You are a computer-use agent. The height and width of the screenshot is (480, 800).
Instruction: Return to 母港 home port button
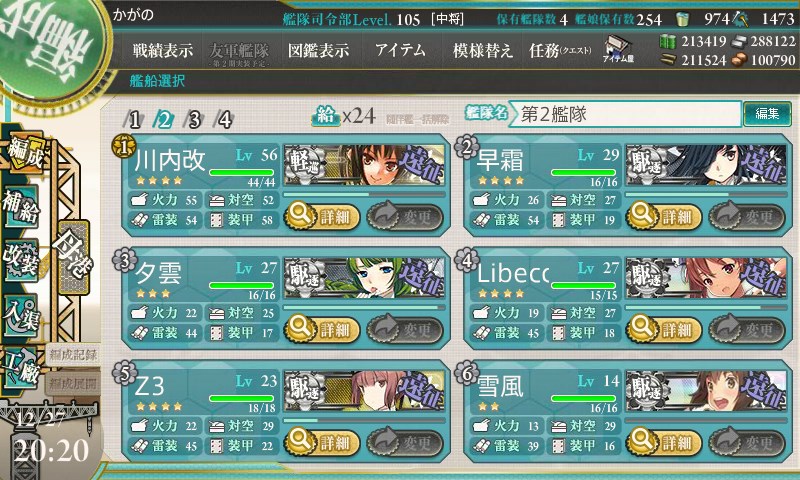tap(73, 257)
